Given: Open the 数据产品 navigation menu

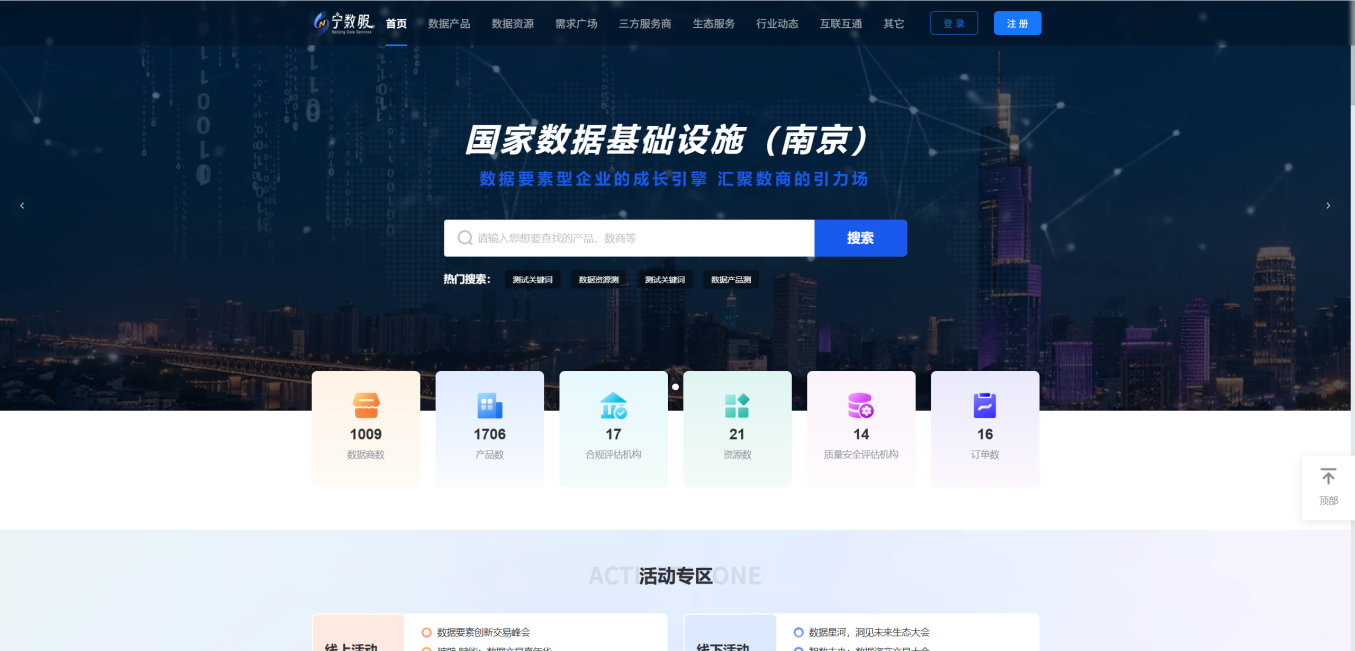Looking at the screenshot, I should click(x=449, y=24).
